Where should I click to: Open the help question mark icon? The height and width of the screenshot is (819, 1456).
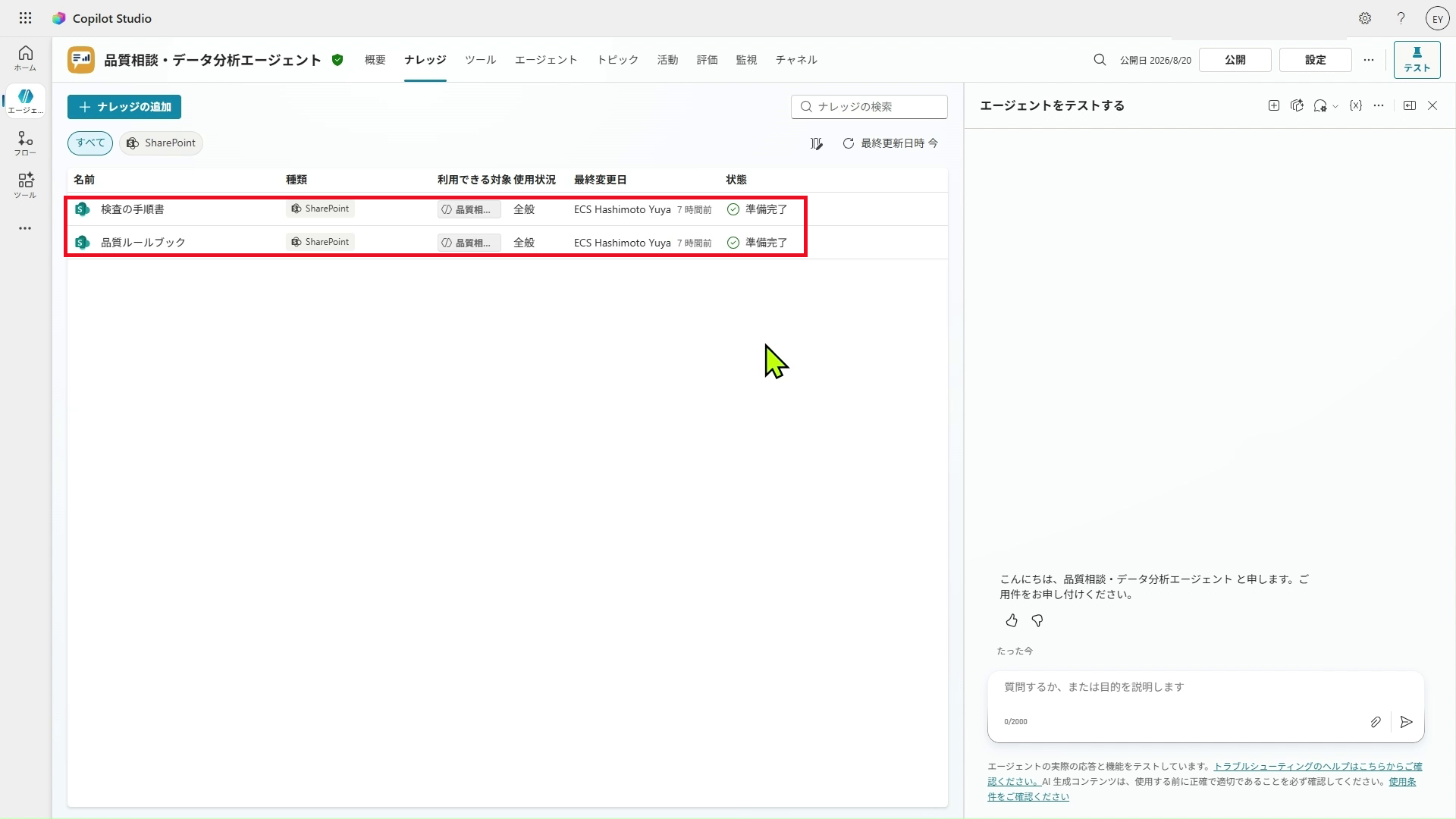pos(1401,18)
